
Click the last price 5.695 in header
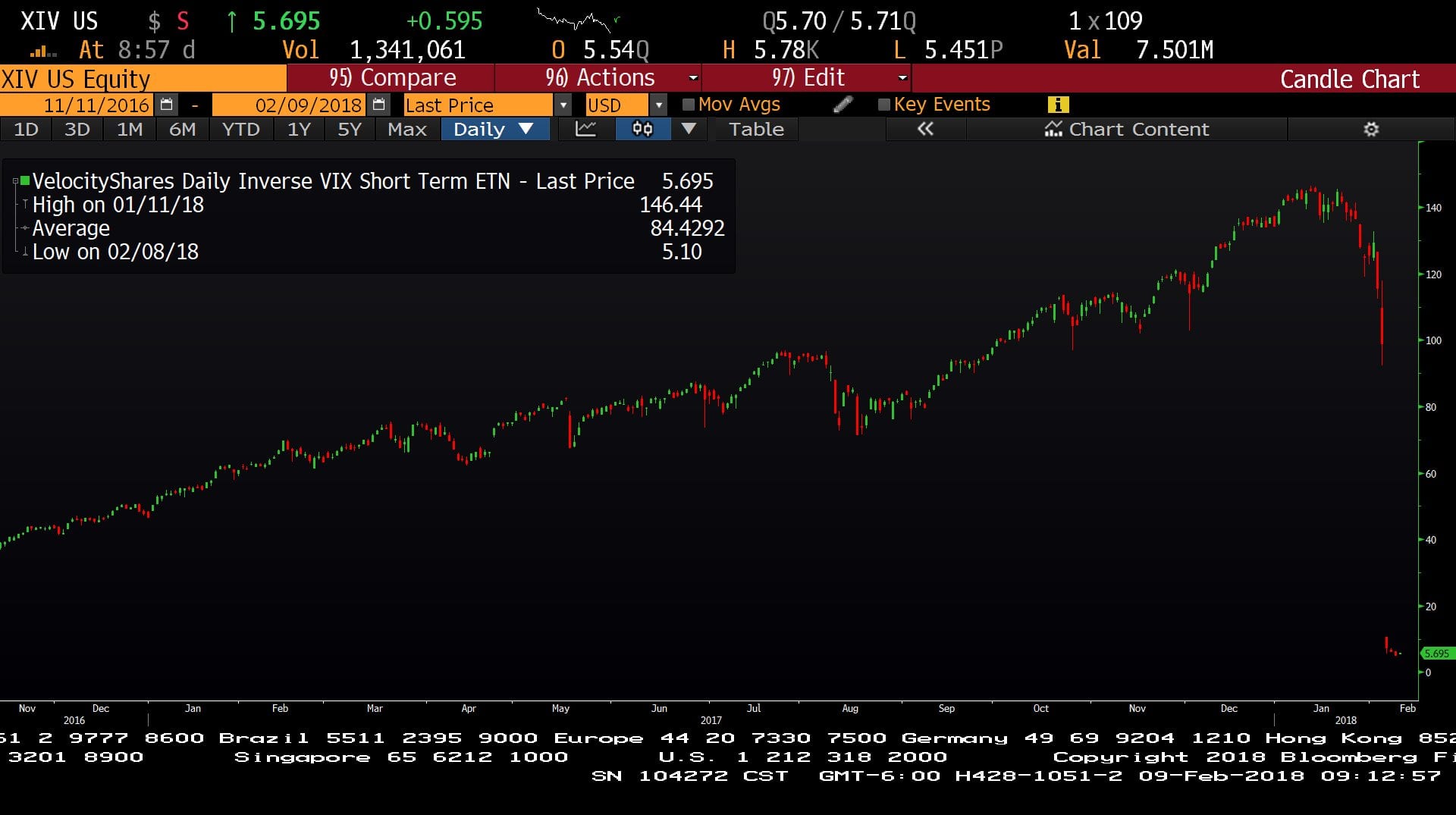(x=286, y=21)
